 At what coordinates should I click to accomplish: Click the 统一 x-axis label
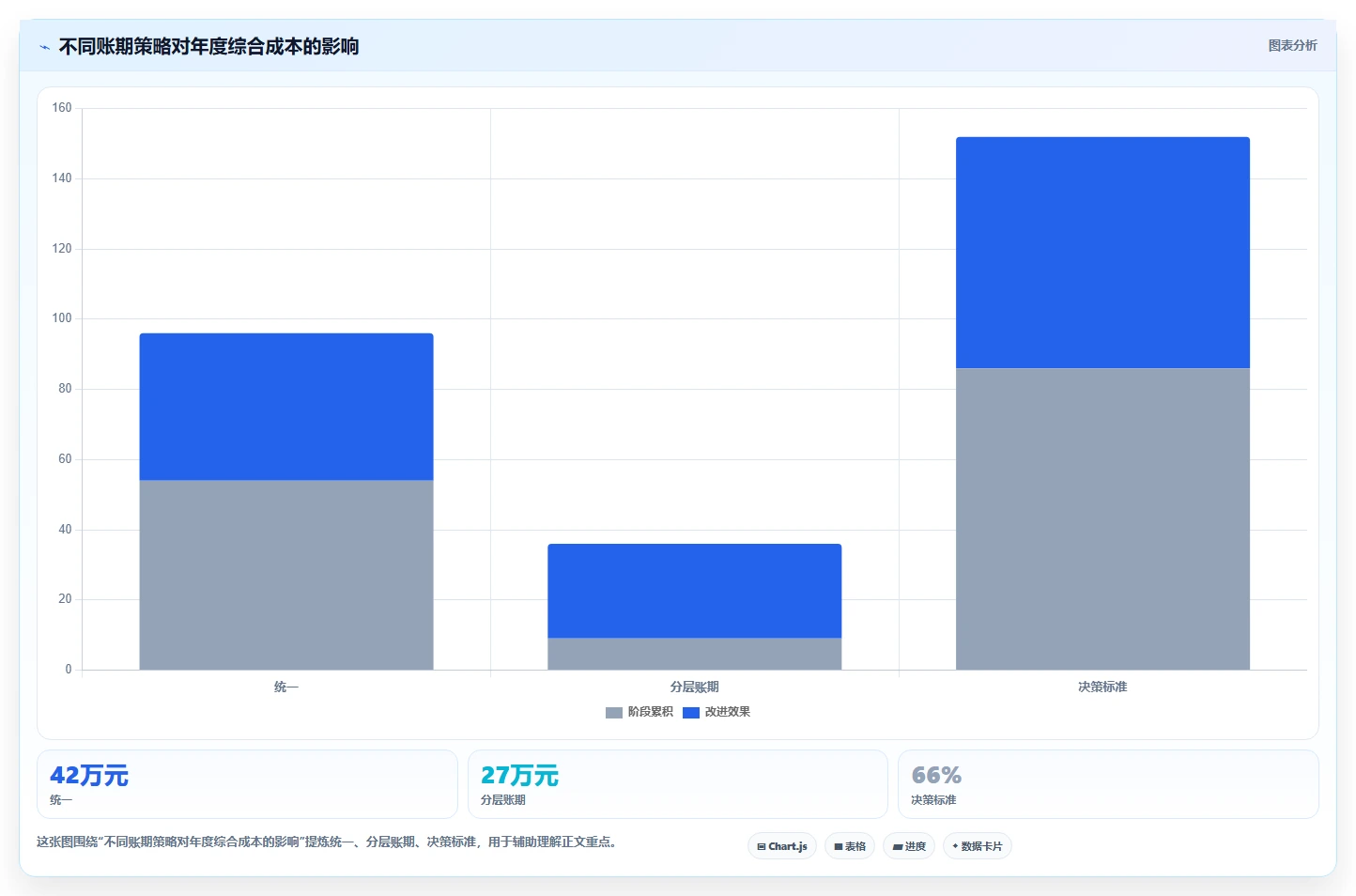pos(286,687)
